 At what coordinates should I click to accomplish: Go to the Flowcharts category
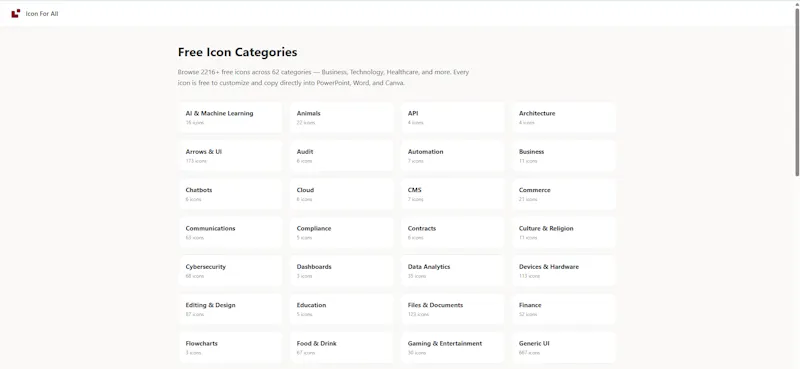point(230,347)
